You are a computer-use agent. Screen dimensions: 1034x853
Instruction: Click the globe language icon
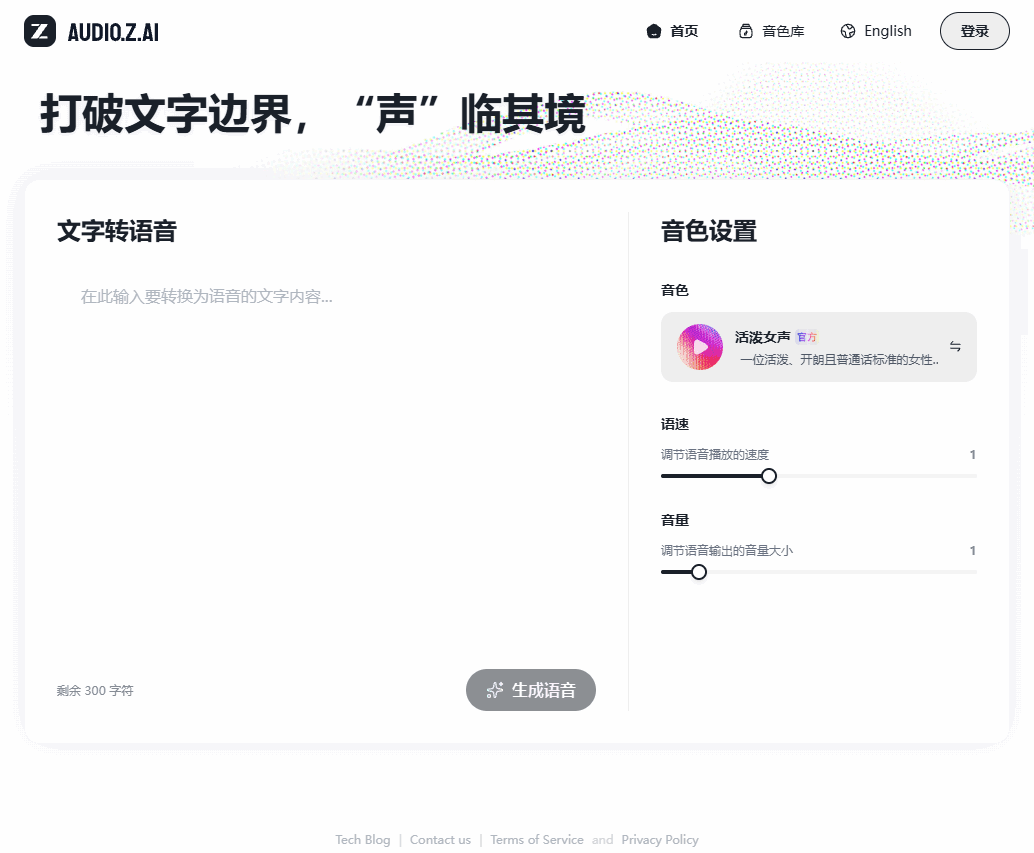pos(848,31)
